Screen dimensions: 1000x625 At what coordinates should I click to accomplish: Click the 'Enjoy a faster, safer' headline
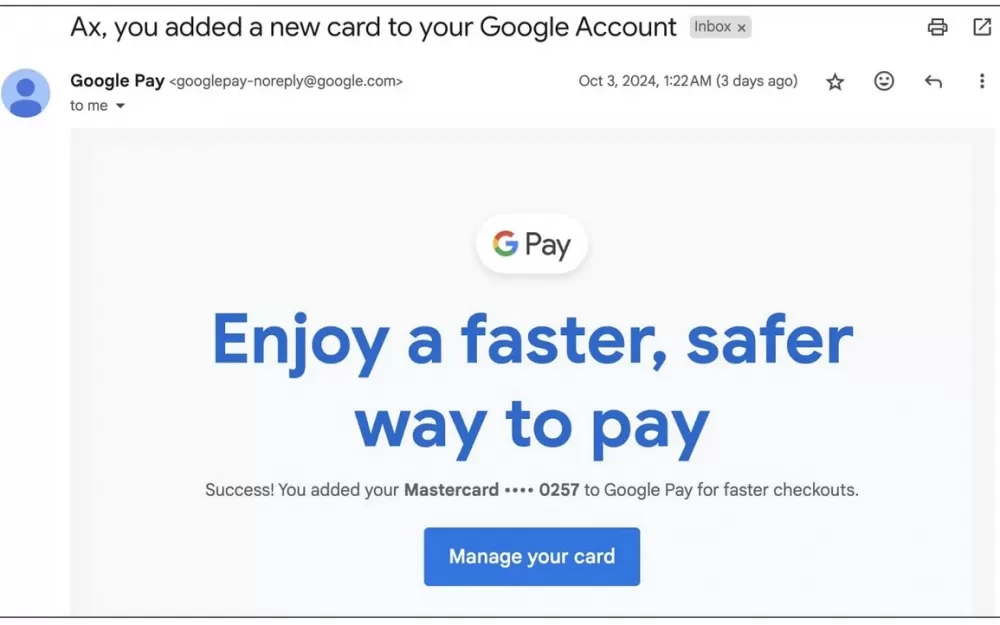(533, 341)
